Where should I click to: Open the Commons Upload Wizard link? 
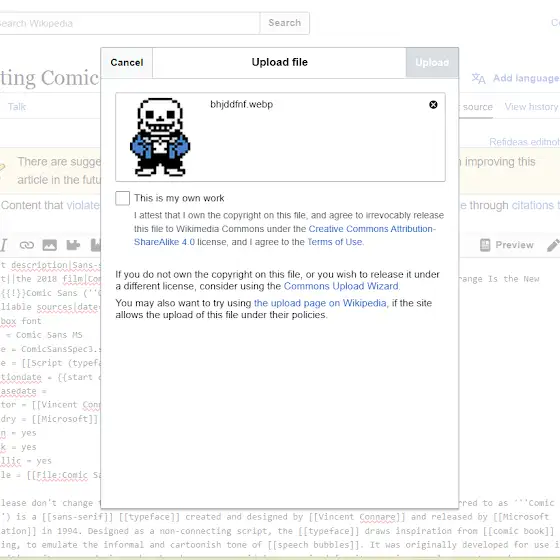(341, 286)
